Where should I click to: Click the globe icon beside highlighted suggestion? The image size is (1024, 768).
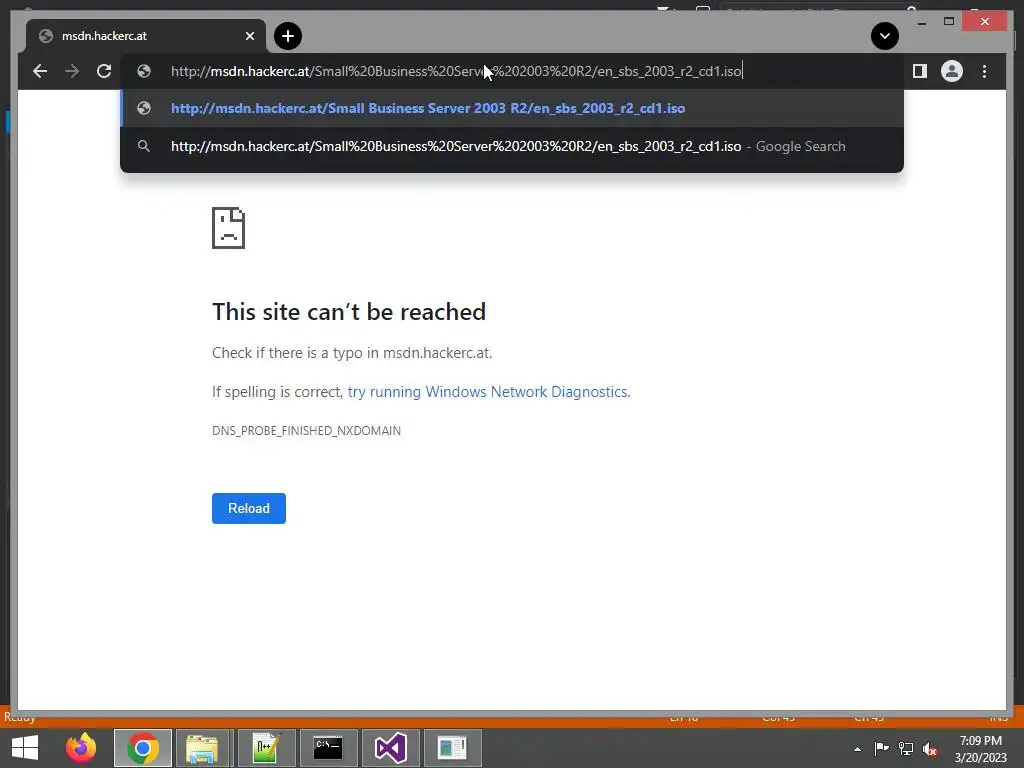click(144, 108)
